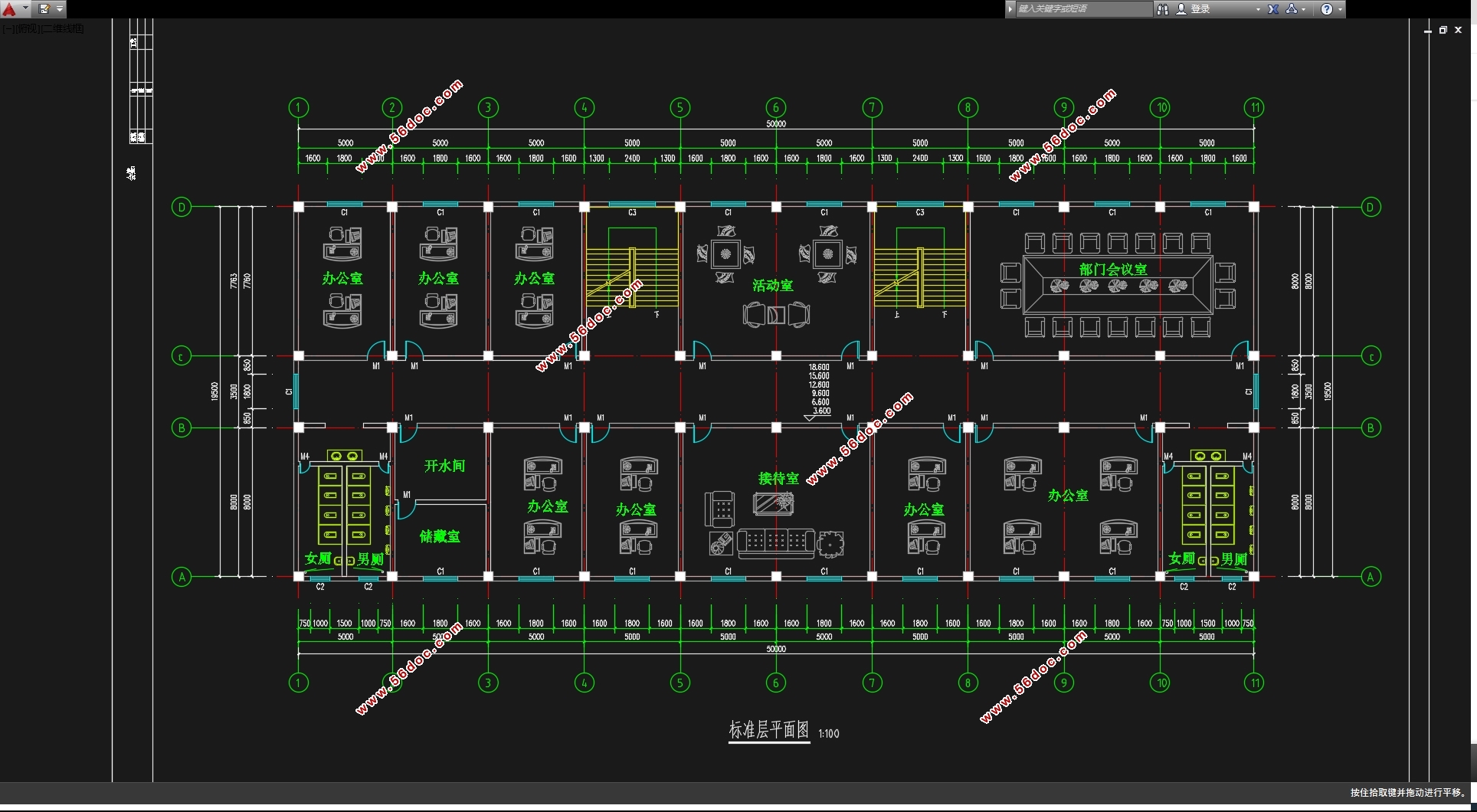
Task: Click the stay-connected triangle icon
Action: pos(1292,9)
